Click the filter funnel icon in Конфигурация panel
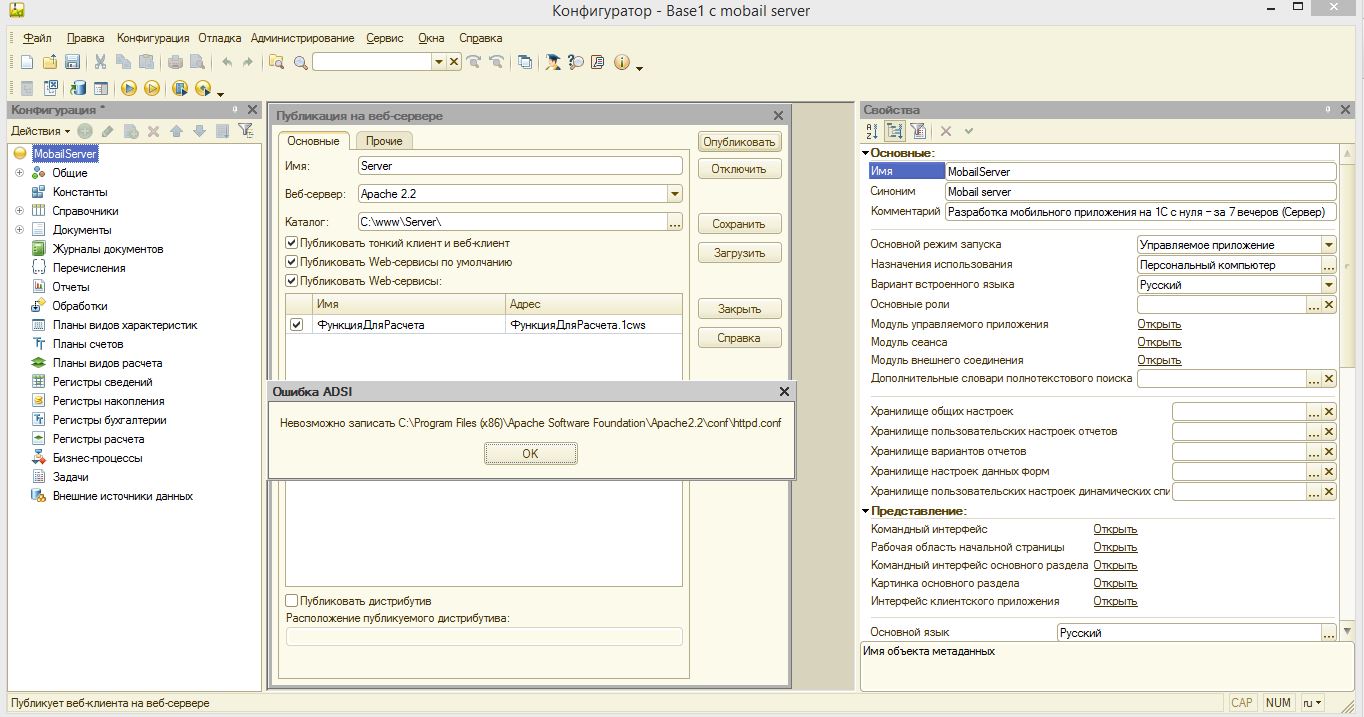1364x717 pixels. (x=245, y=131)
